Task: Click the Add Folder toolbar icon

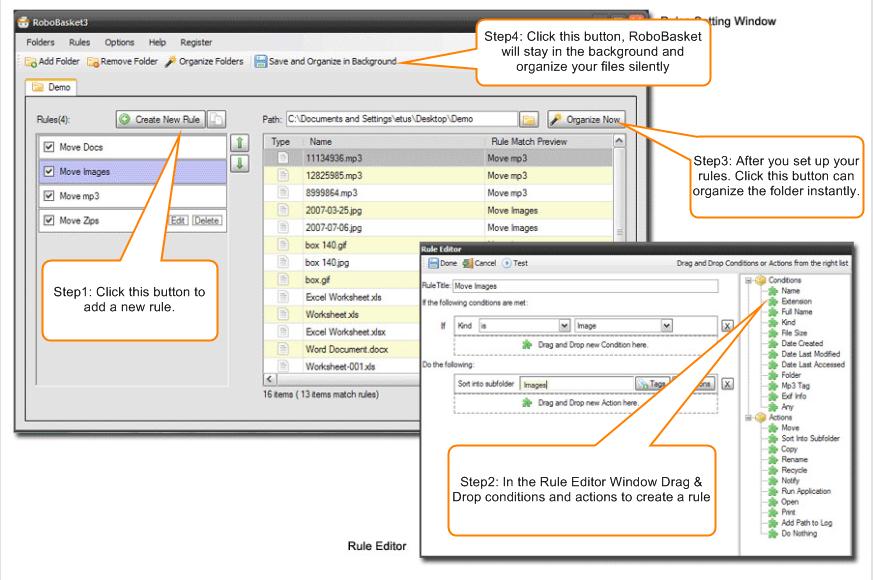Action: 31,62
